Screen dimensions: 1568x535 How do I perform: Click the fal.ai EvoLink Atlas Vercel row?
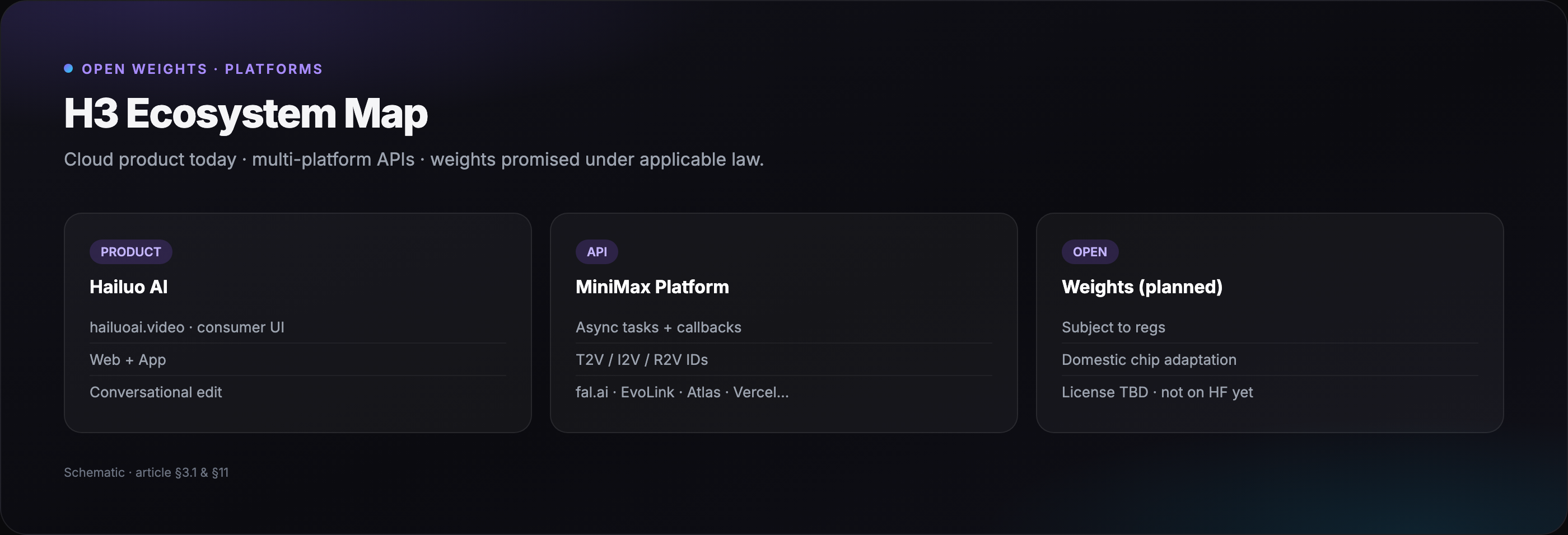click(x=783, y=392)
